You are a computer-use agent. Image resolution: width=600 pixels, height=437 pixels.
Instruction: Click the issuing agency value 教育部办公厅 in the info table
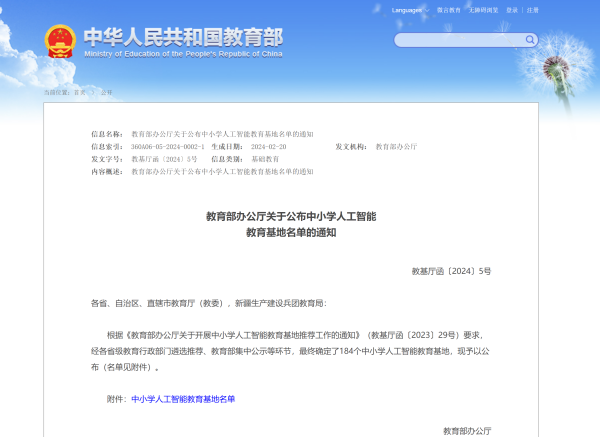tap(396, 147)
